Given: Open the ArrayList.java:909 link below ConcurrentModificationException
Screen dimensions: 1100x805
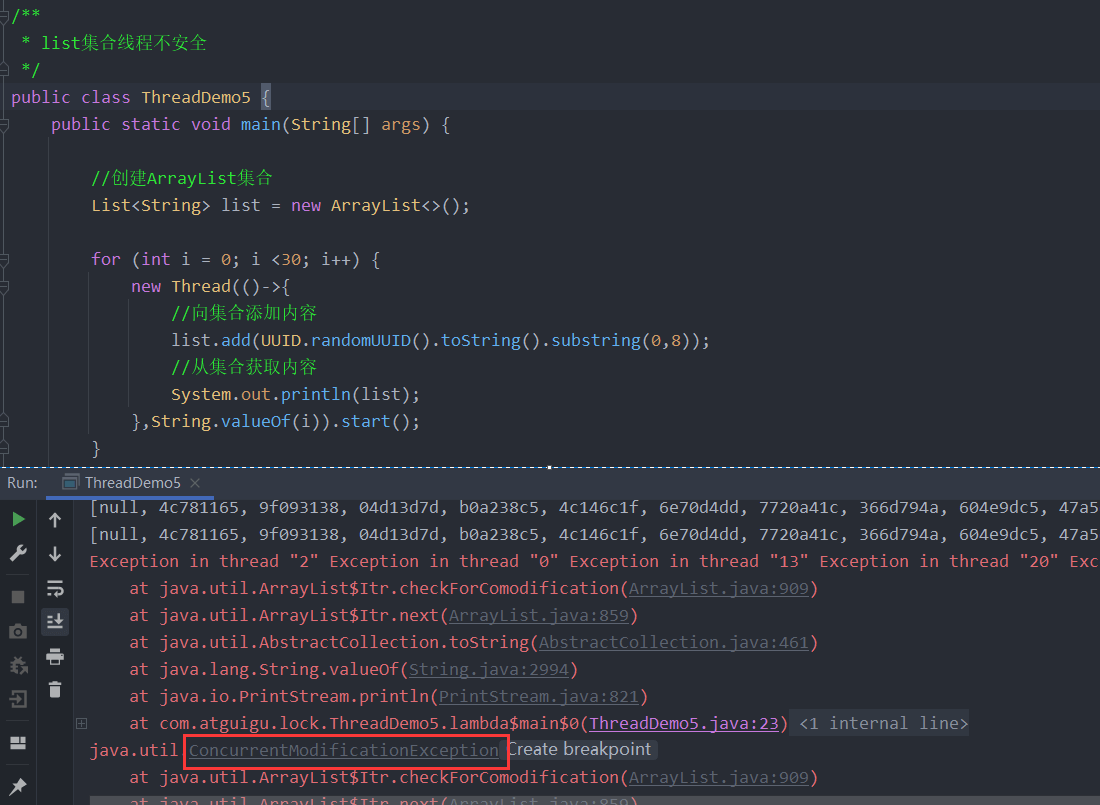Looking at the screenshot, I should point(718,778).
